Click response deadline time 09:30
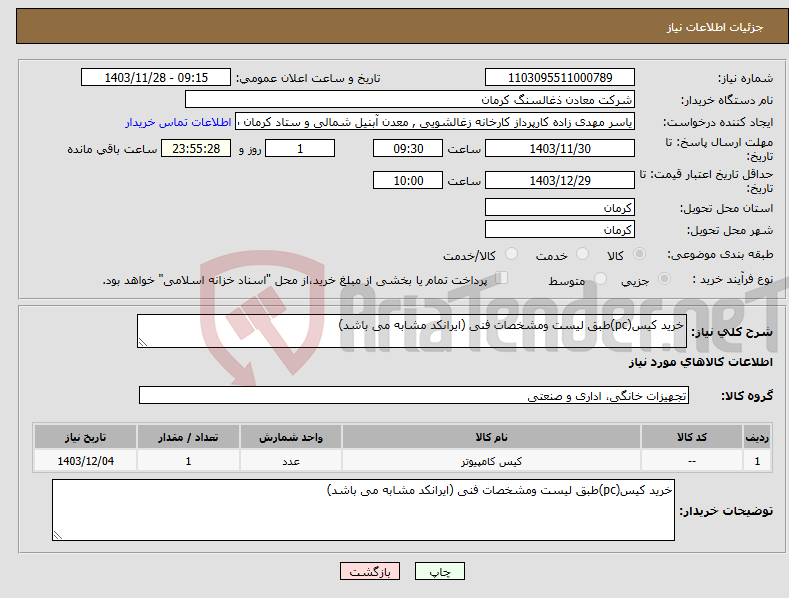This screenshot has width=789, height=598. point(408,148)
